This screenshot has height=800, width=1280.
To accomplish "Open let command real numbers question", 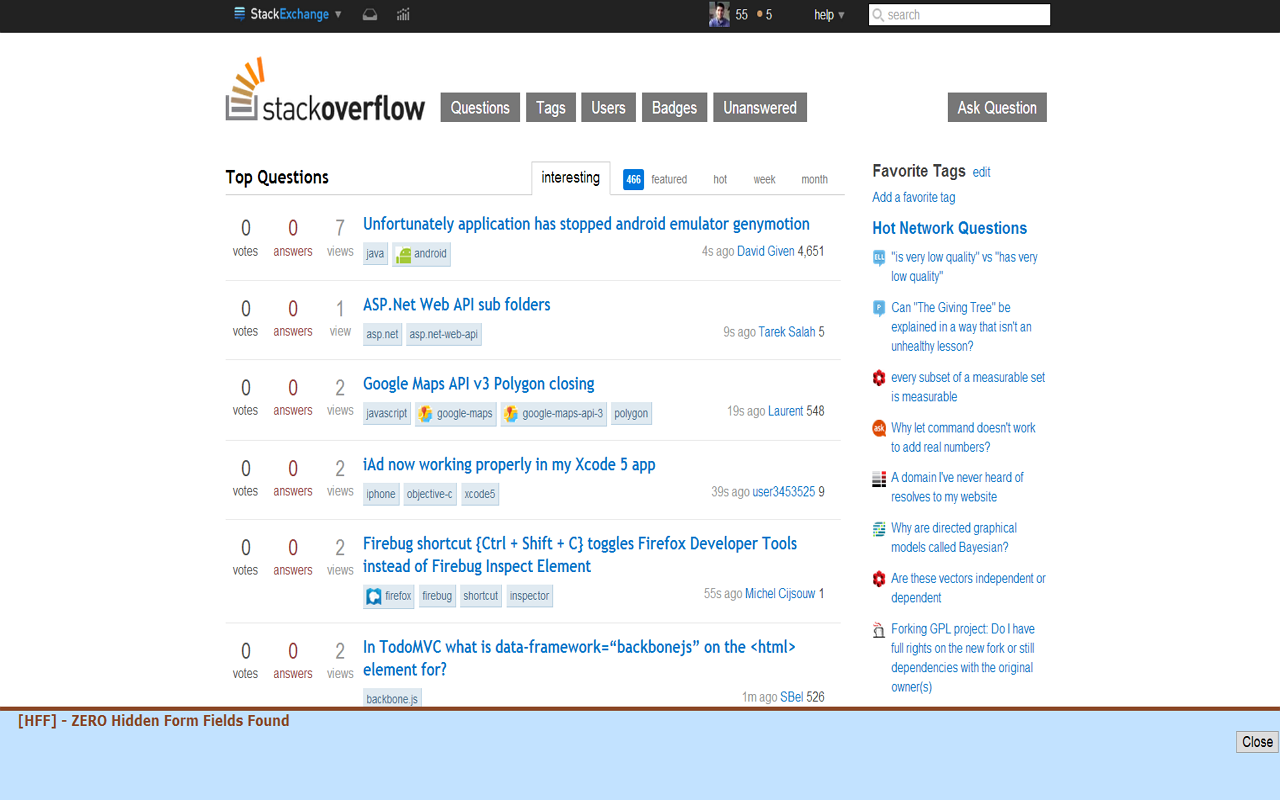I will [x=964, y=437].
